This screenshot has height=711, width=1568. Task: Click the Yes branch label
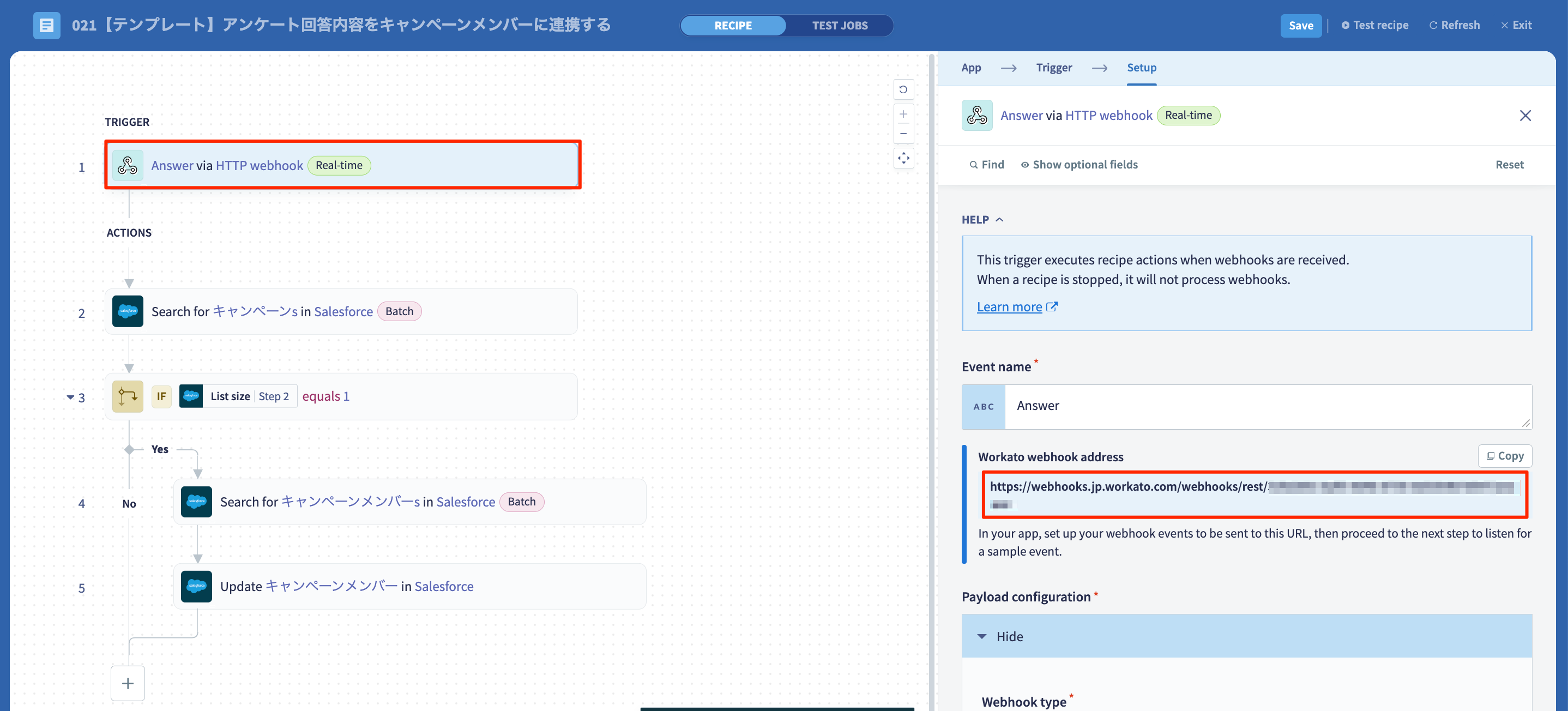pos(160,449)
